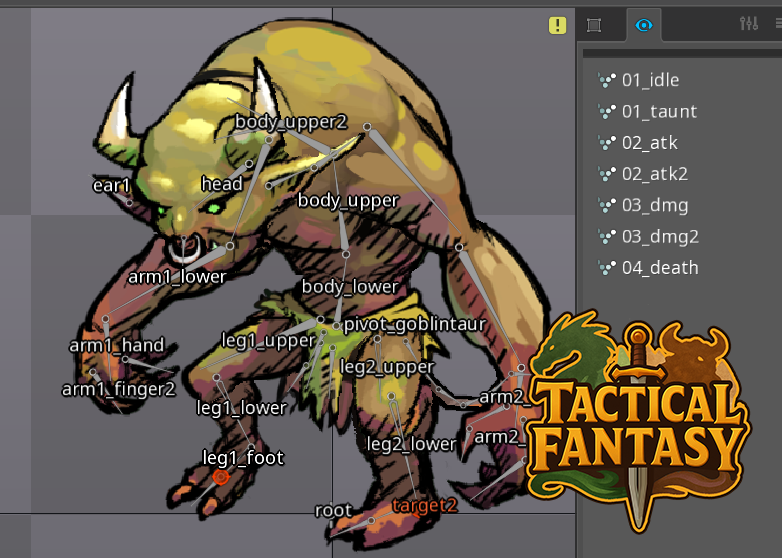Screen dimensions: 782x558
Task: Select the arm1_finger2 bone label
Action: [119, 389]
